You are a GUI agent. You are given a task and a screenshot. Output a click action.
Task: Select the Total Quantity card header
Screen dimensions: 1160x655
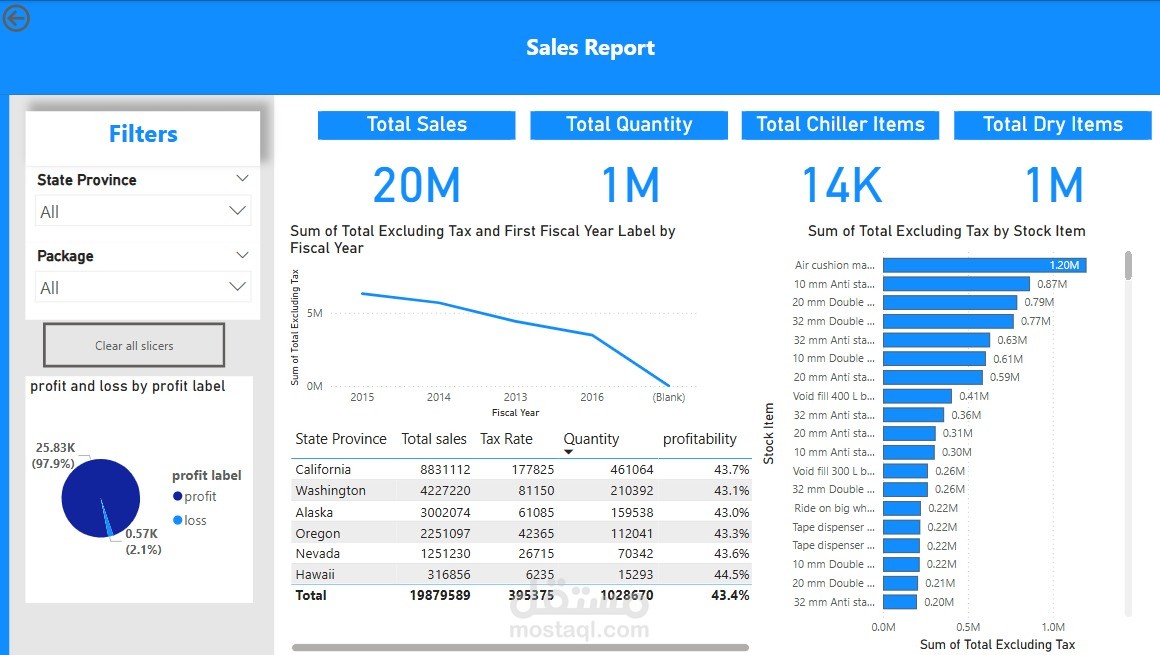[629, 124]
